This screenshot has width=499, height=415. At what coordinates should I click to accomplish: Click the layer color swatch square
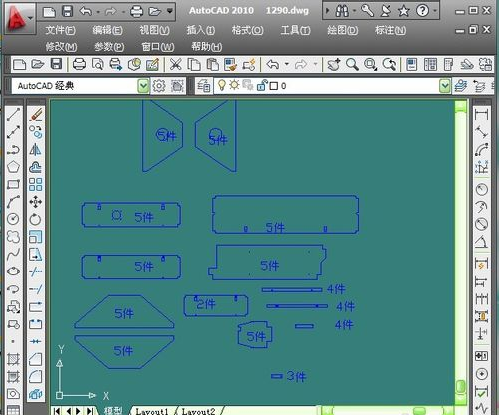pos(274,86)
